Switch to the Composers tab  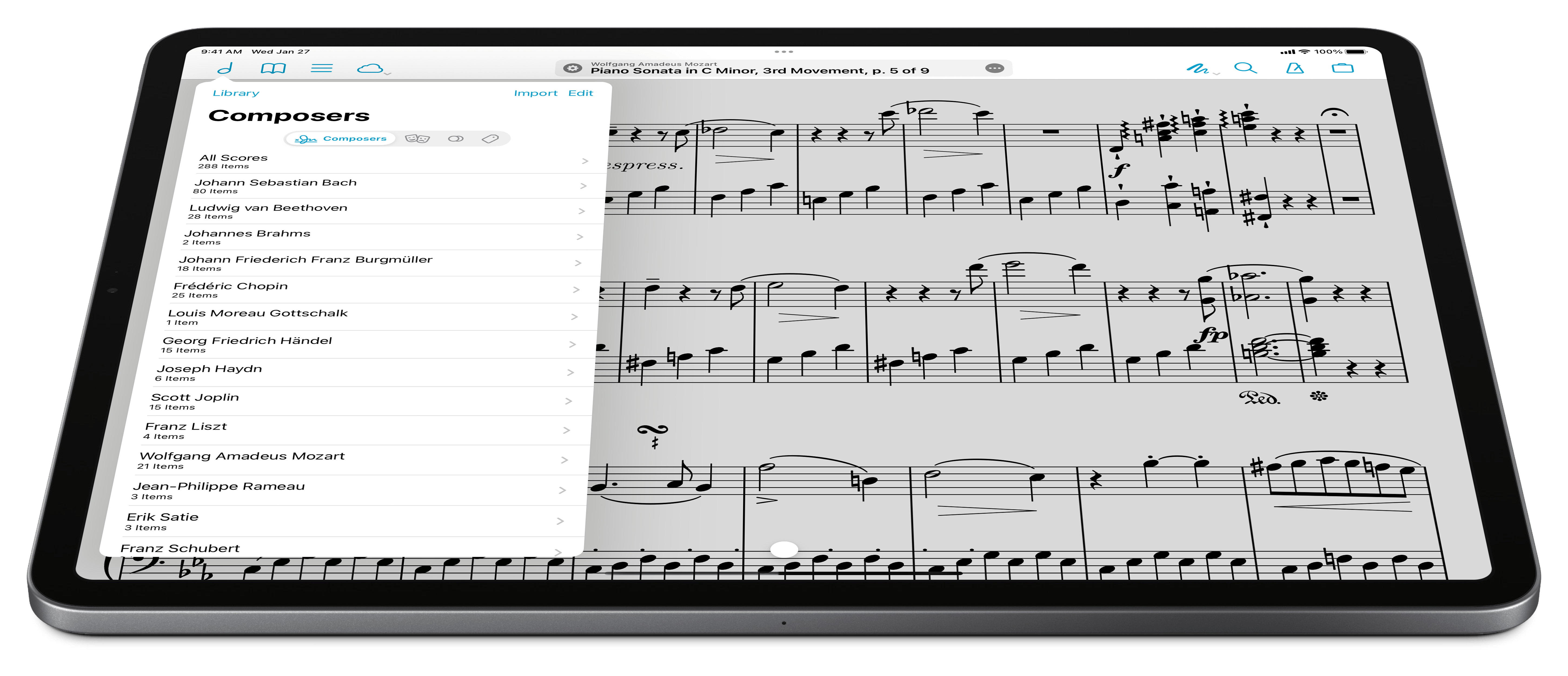tap(340, 139)
